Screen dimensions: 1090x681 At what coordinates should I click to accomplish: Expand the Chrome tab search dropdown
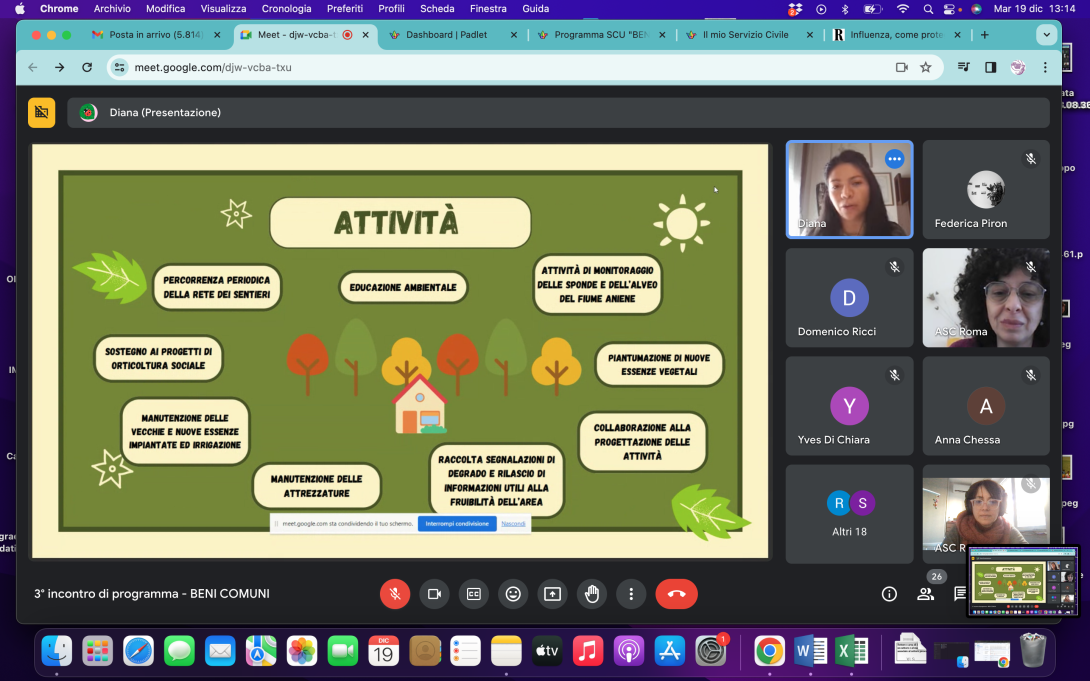1047,34
